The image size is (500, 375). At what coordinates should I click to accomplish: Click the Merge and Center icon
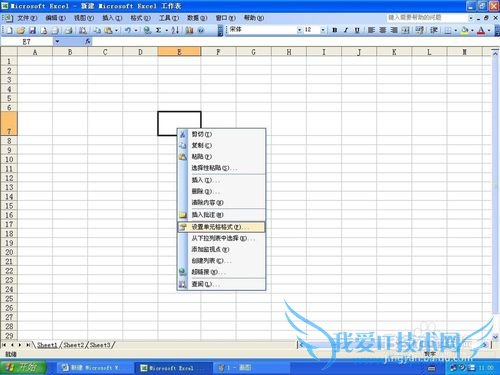(405, 30)
